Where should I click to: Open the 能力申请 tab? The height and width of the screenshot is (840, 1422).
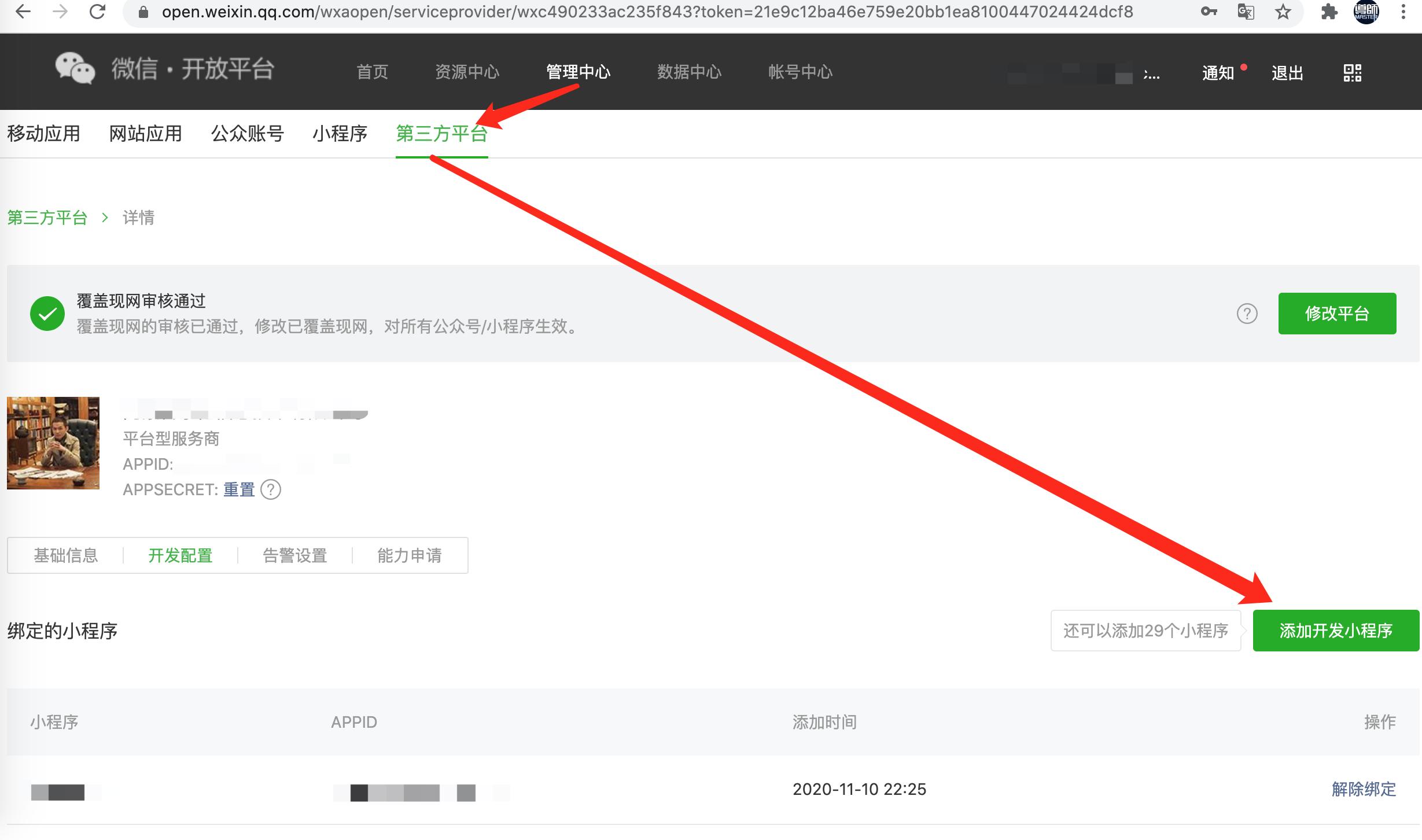coord(410,555)
